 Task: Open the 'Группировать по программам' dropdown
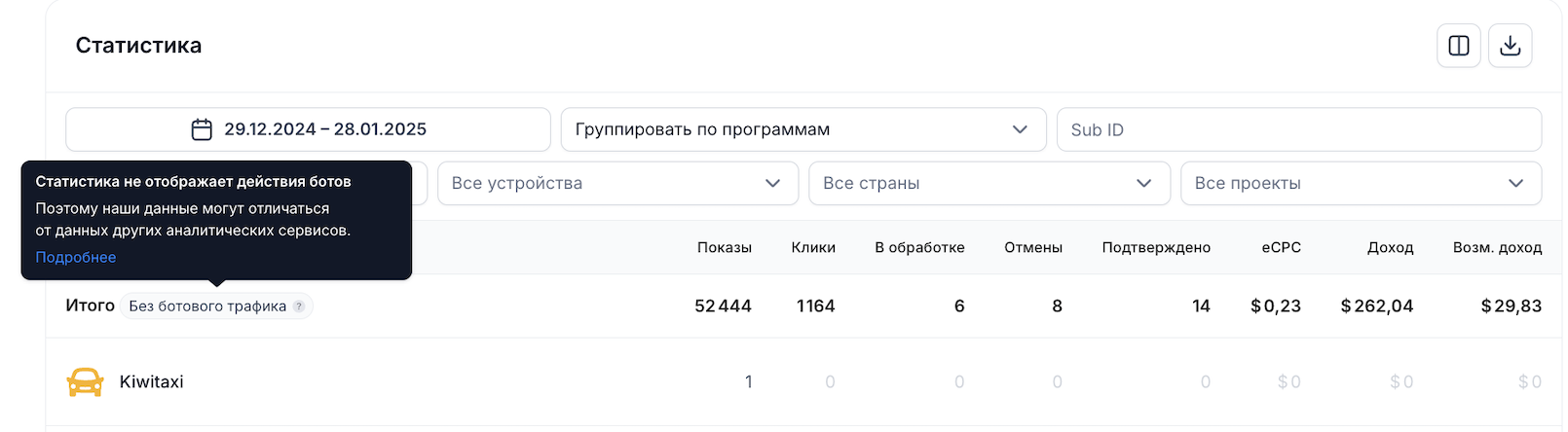803,129
